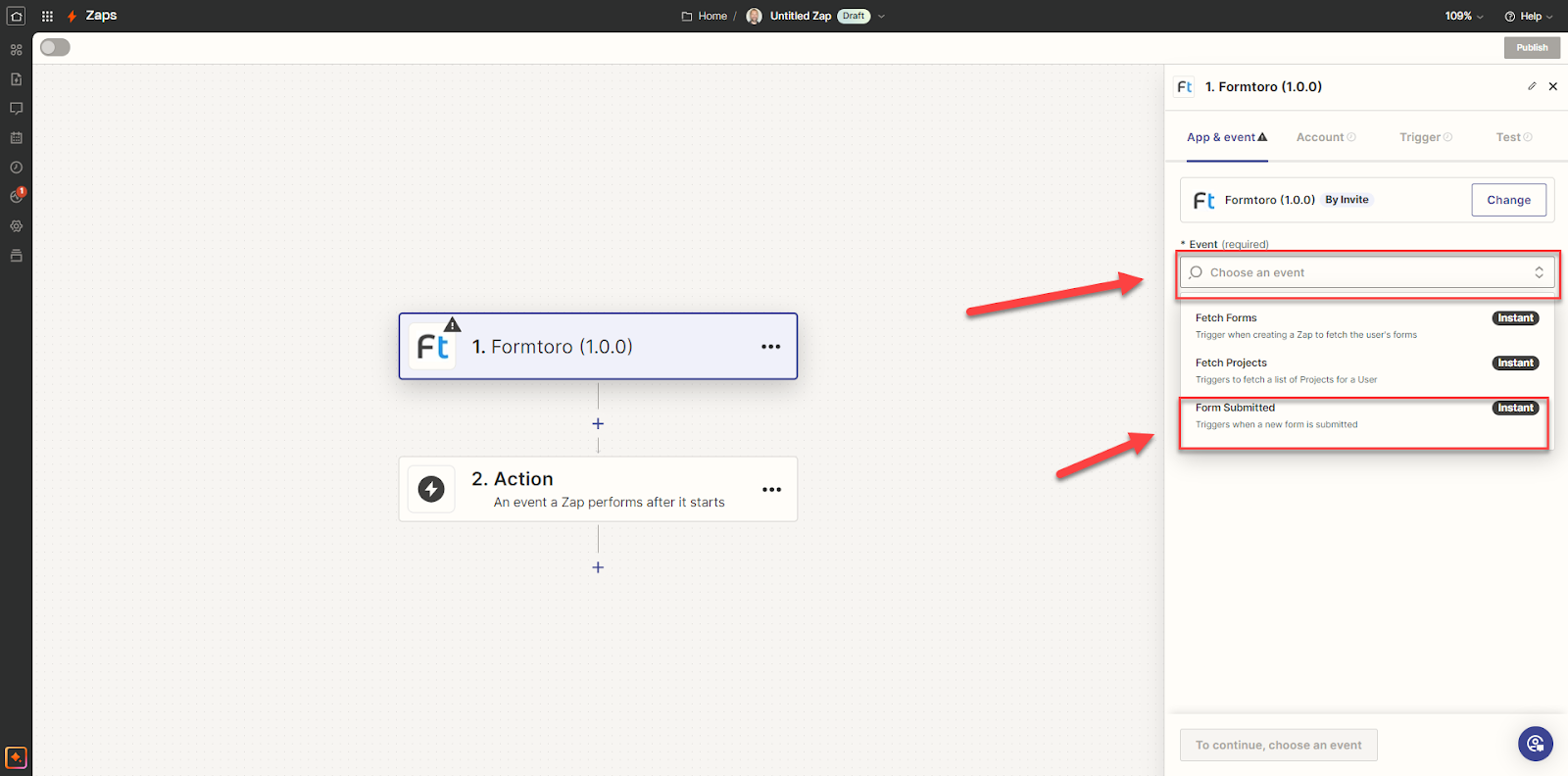
Task: Click the orange Zaps lightning bolt logo
Action: point(72,16)
